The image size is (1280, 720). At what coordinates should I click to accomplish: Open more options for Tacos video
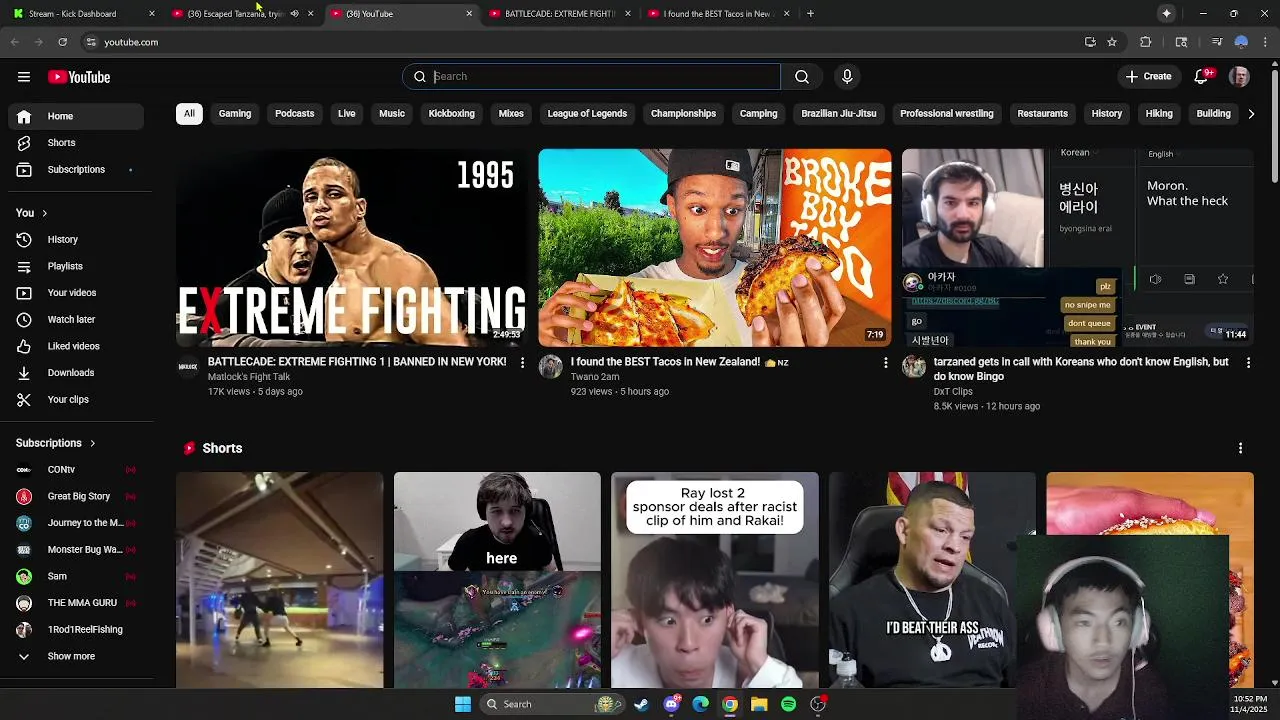click(885, 363)
